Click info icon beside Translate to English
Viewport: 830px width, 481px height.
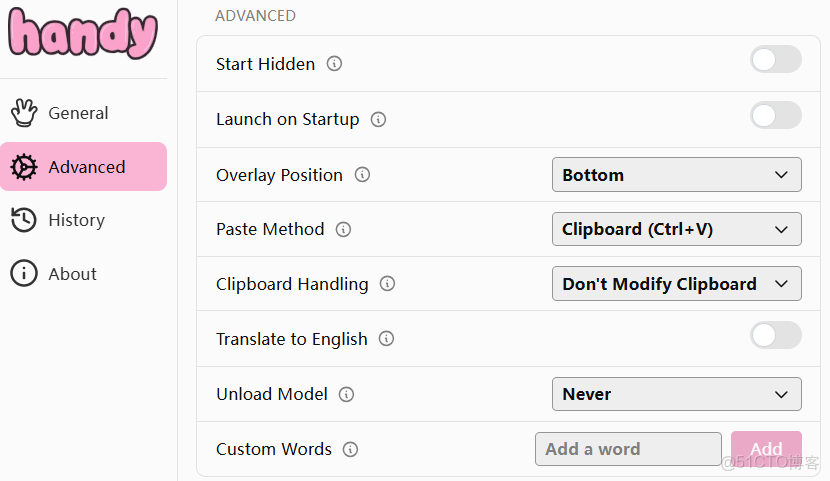[387, 339]
